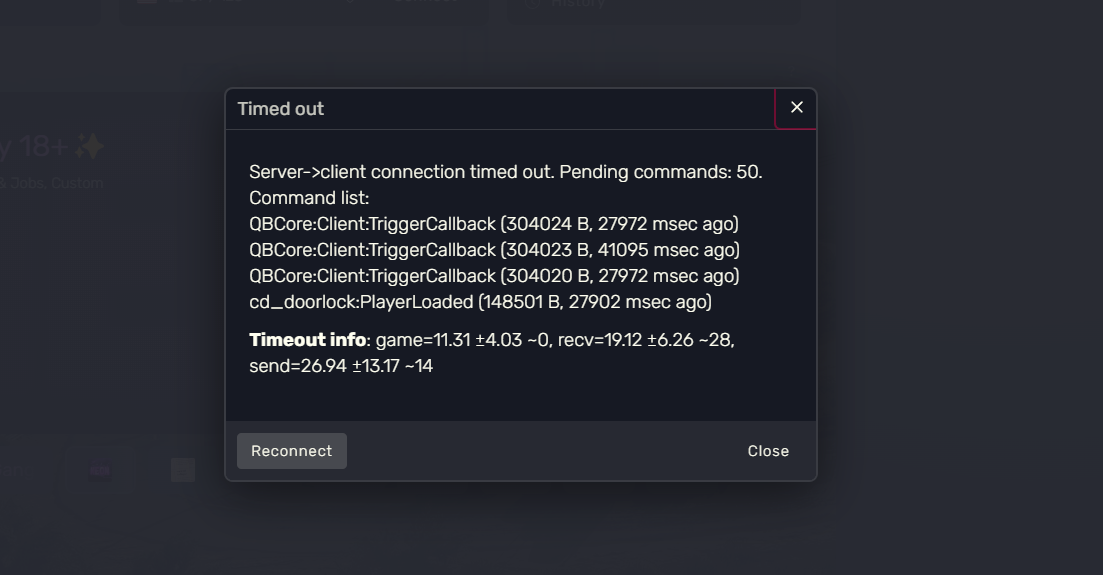Viewport: 1103px width, 575px height.
Task: Click the dimmed pink icon at bottom left
Action: click(100, 470)
